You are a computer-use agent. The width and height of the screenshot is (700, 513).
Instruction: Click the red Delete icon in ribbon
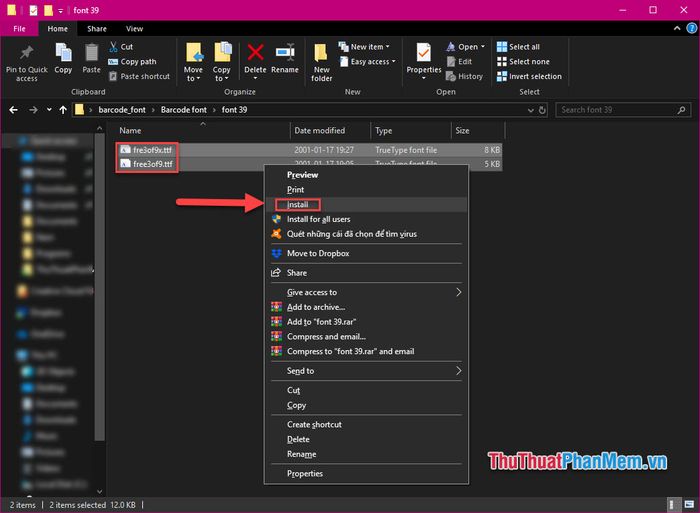pyautogui.click(x=256, y=52)
